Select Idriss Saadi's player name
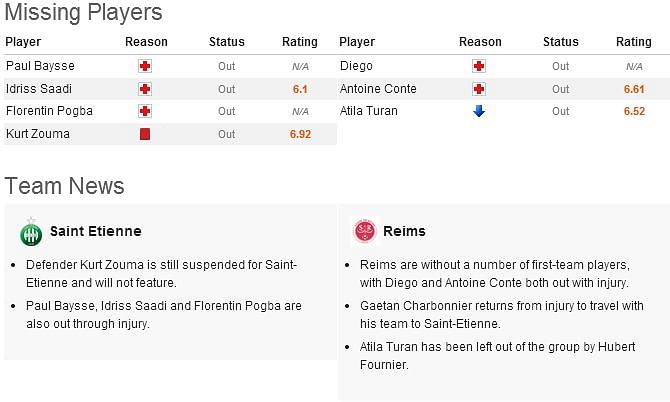 tap(38, 89)
